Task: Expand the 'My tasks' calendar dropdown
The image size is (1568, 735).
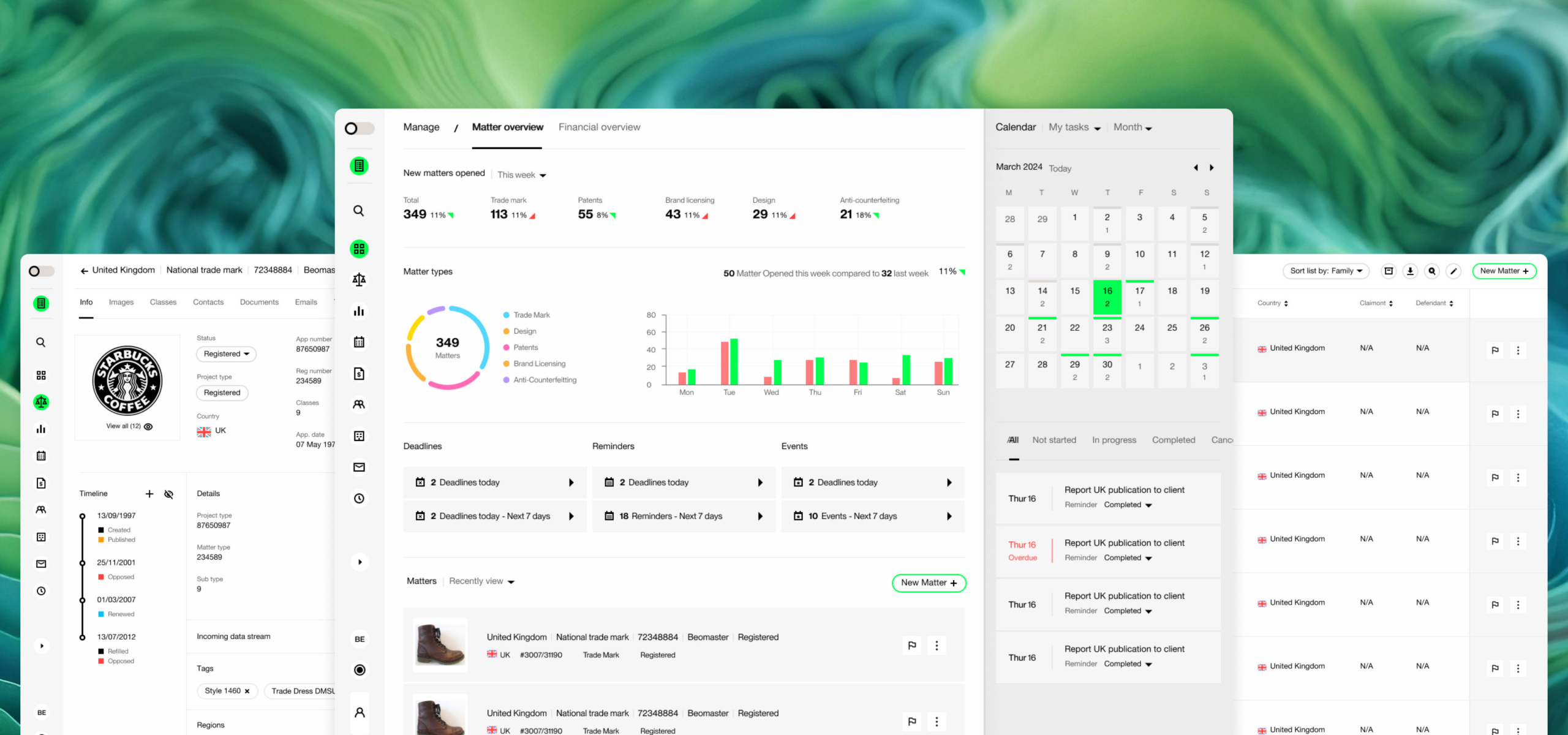Action: pos(1074,127)
